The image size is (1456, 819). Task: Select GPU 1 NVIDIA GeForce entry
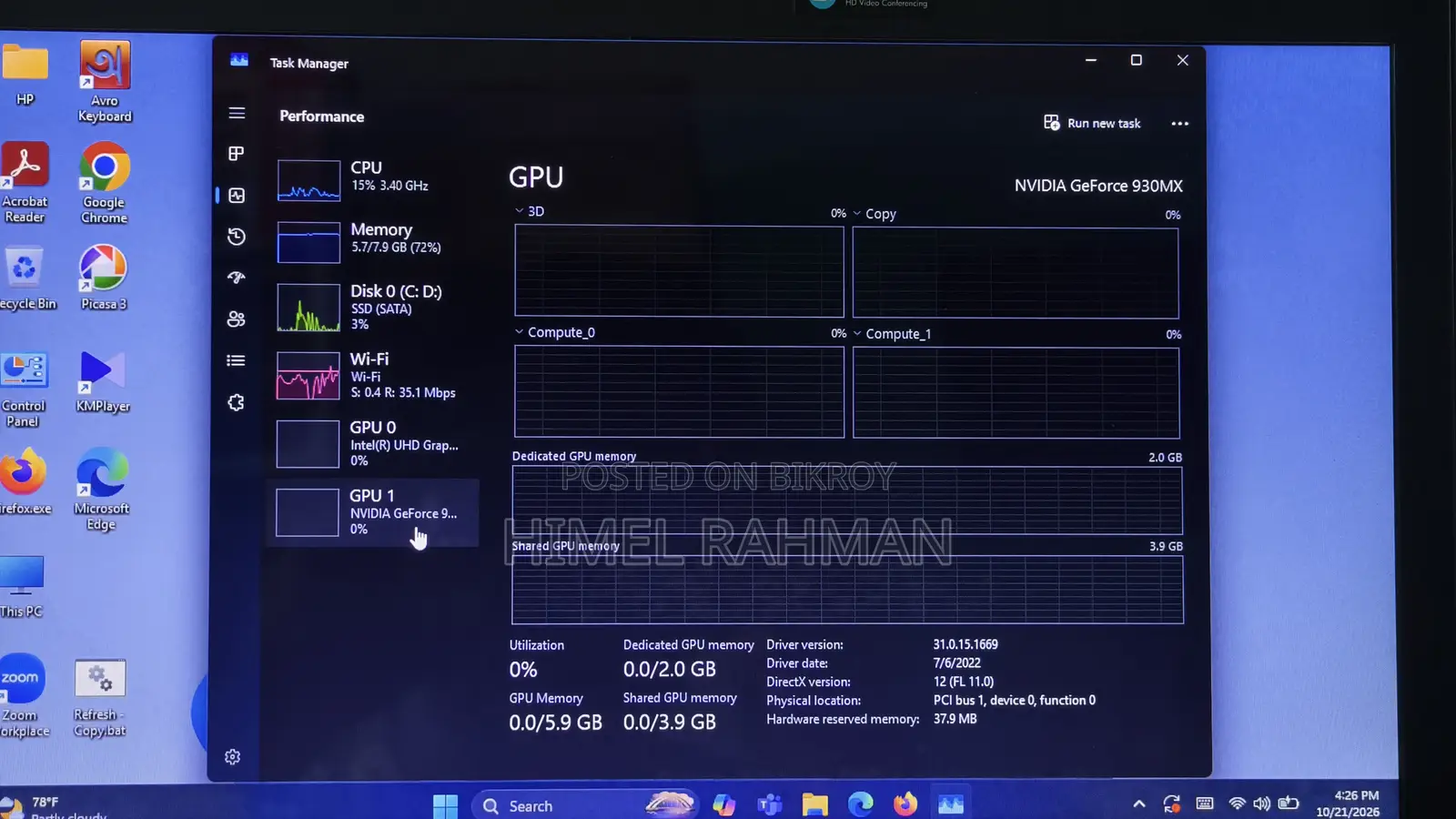click(x=373, y=512)
